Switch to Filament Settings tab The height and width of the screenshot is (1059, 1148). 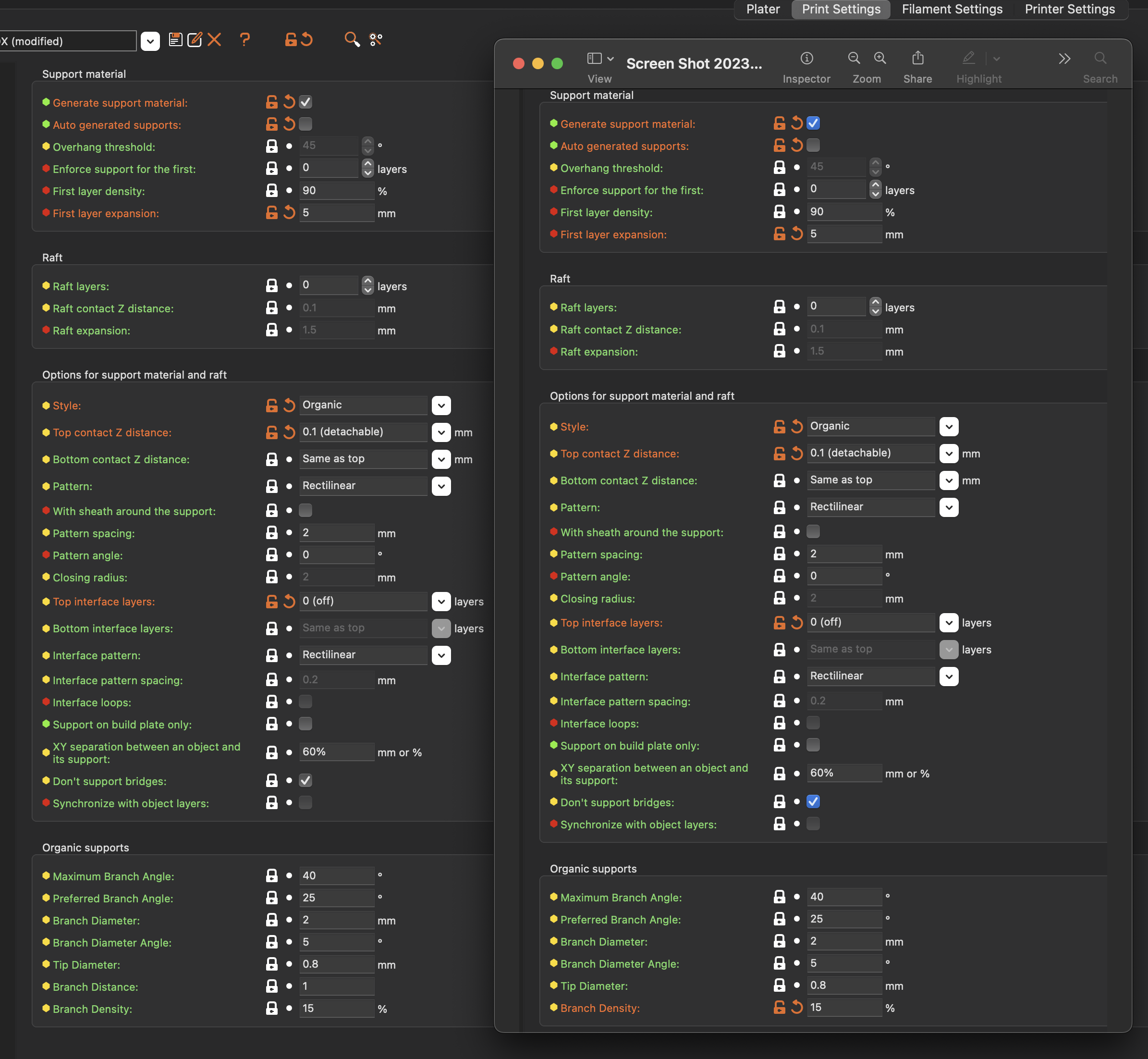tap(952, 9)
